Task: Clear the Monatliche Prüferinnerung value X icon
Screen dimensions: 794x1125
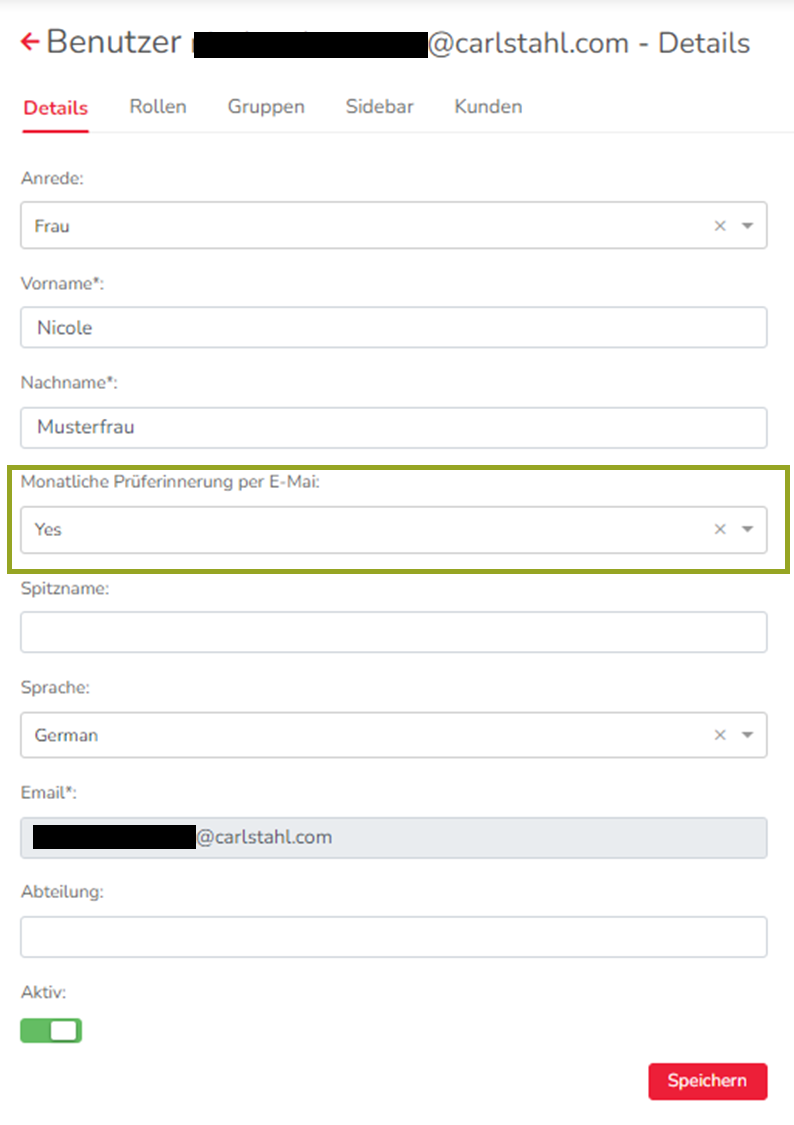Action: coord(720,529)
